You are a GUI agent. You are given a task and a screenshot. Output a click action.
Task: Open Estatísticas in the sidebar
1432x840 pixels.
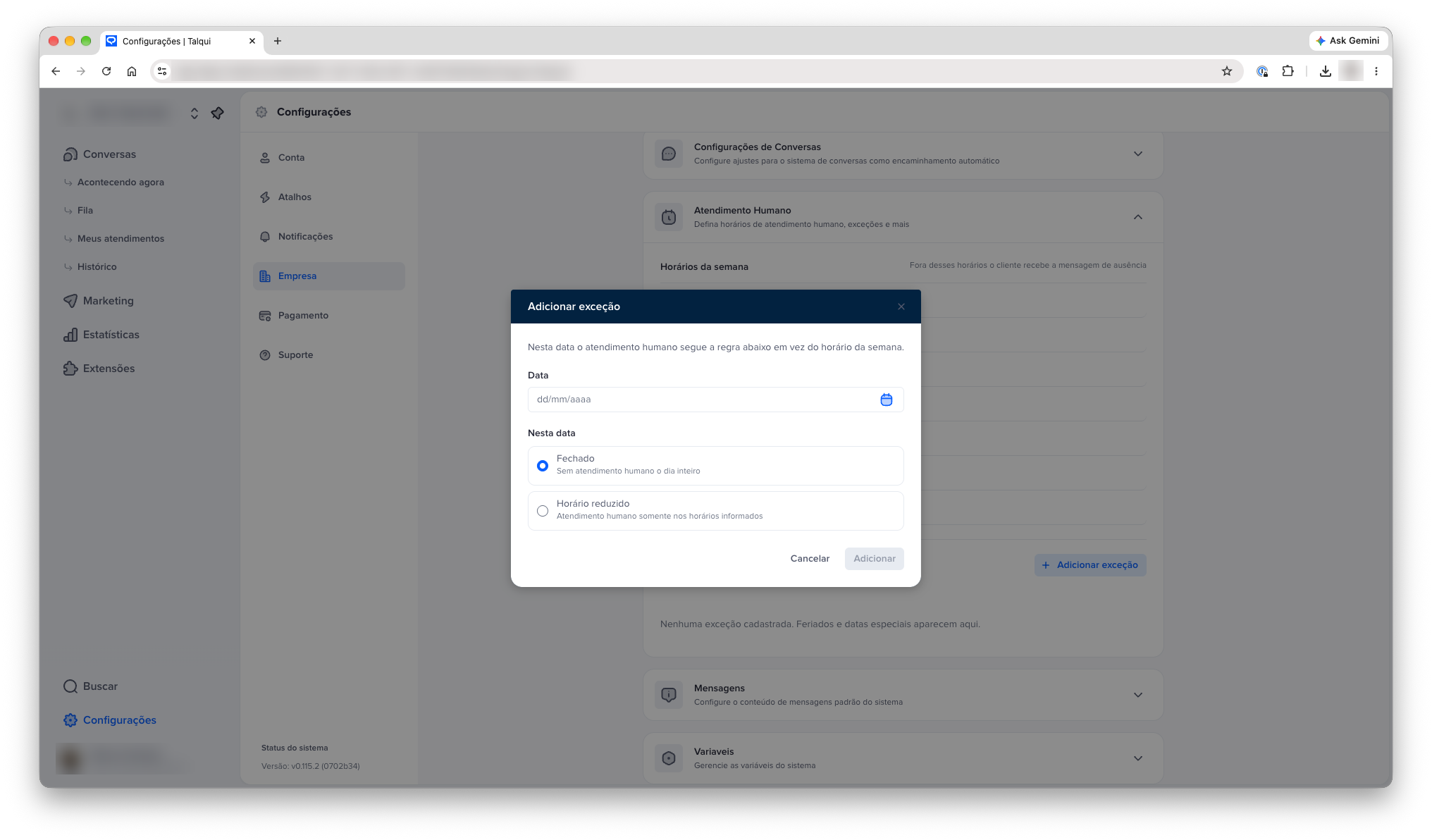101,335
